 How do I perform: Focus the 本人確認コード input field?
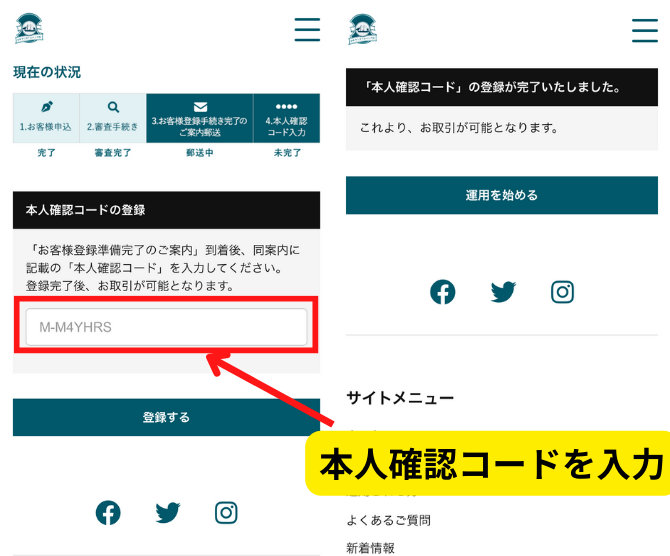coord(166,327)
